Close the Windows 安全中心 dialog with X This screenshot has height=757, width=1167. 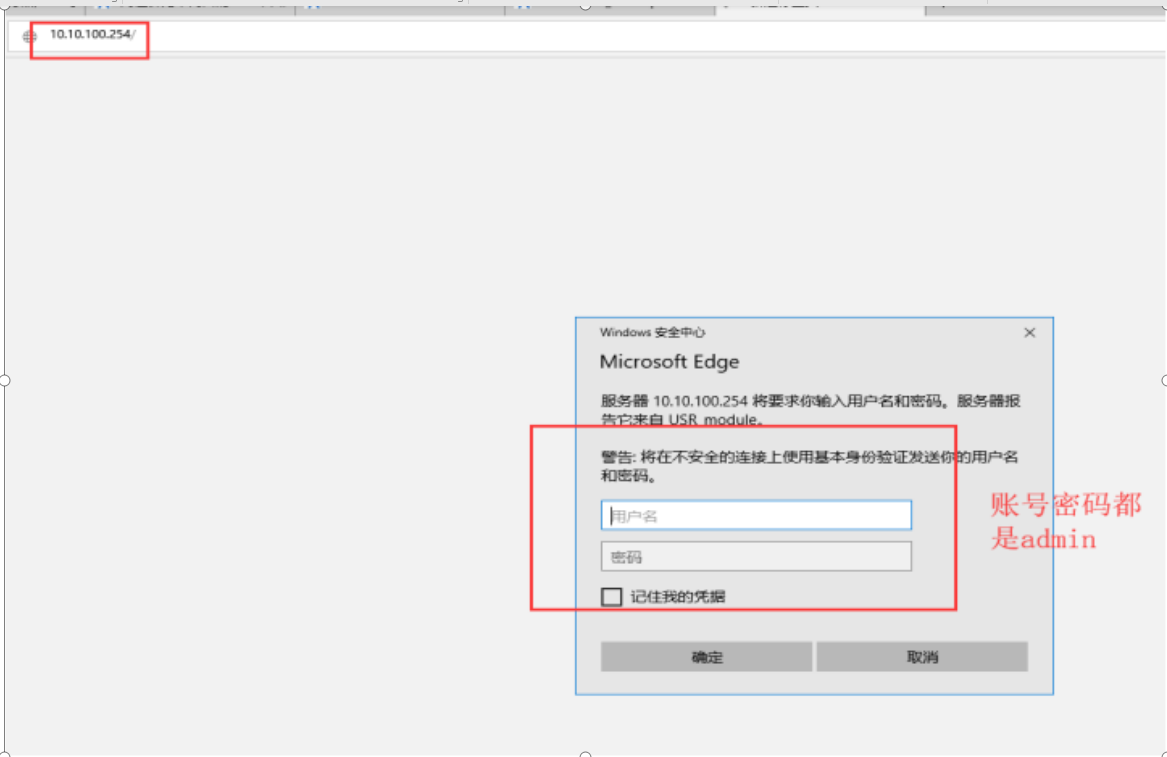pos(1029,333)
